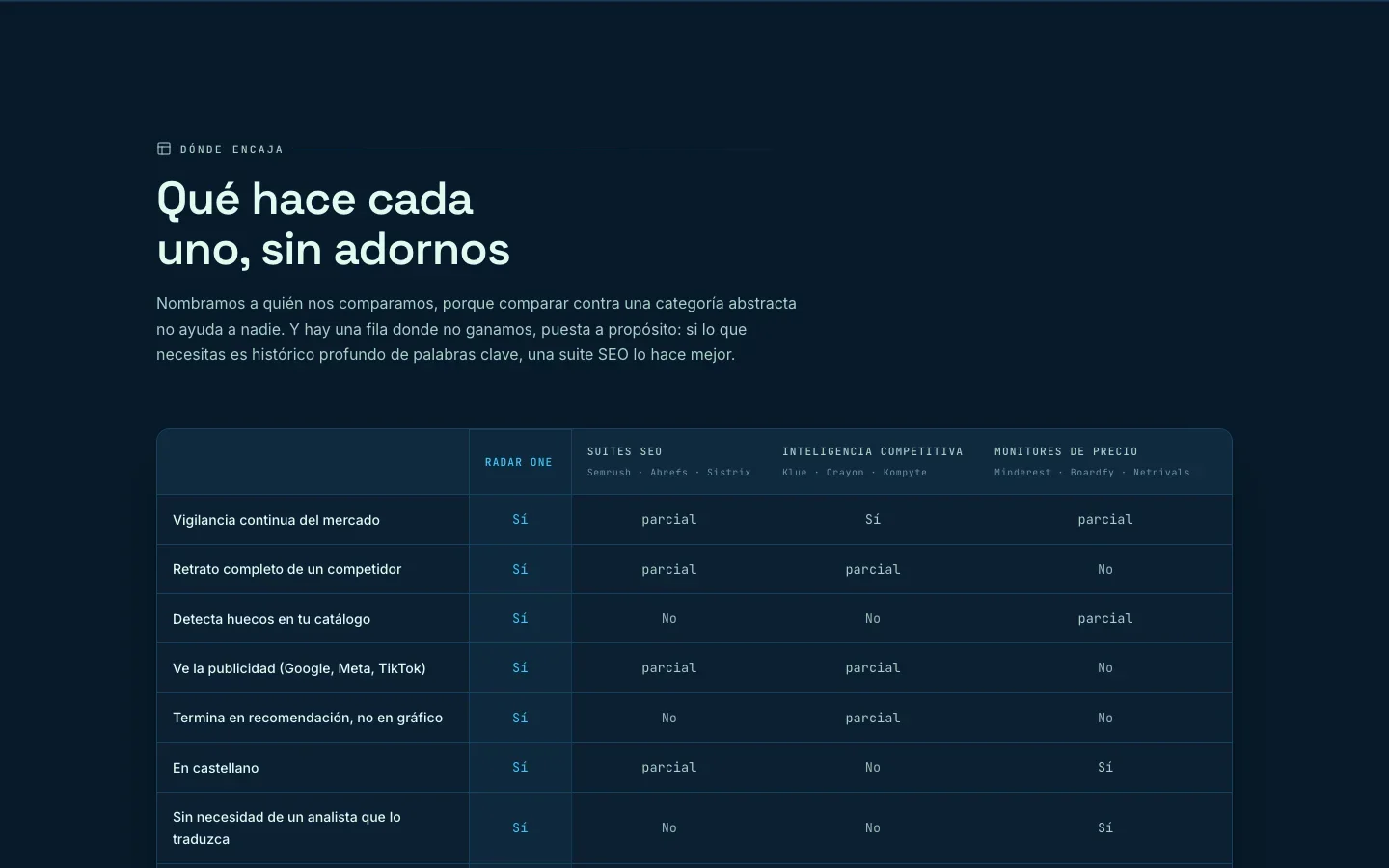Click the "Detecta huecos en tu catálogo" row label
The height and width of the screenshot is (868, 1389).
click(271, 619)
